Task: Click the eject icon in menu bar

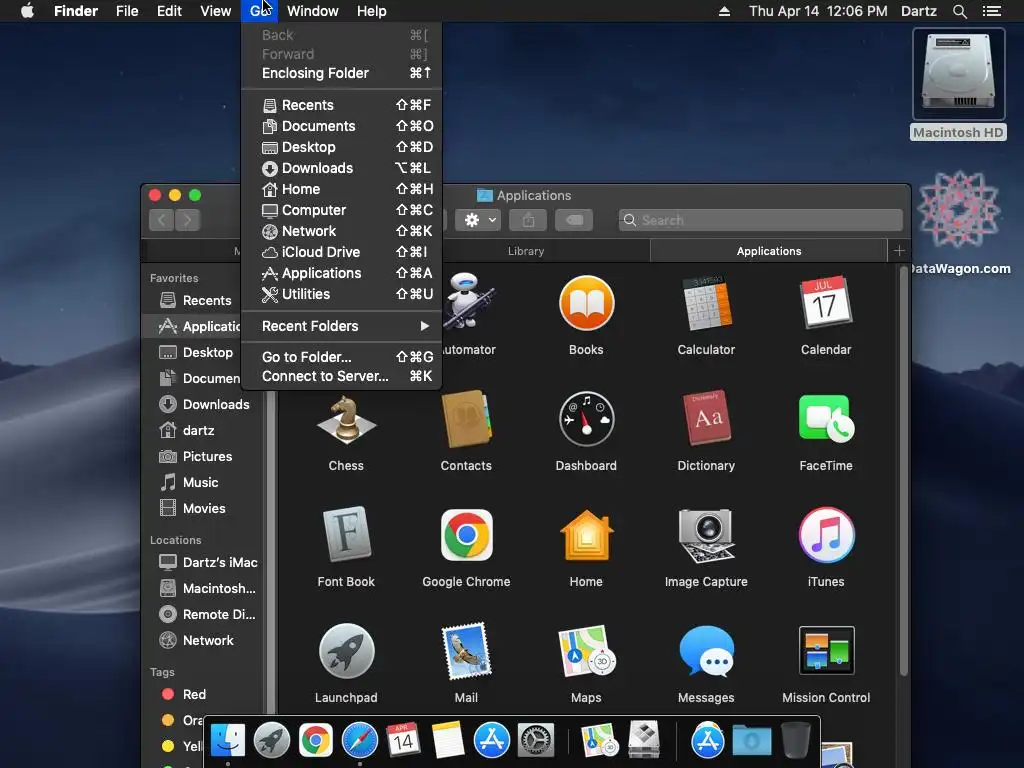Action: point(724,11)
